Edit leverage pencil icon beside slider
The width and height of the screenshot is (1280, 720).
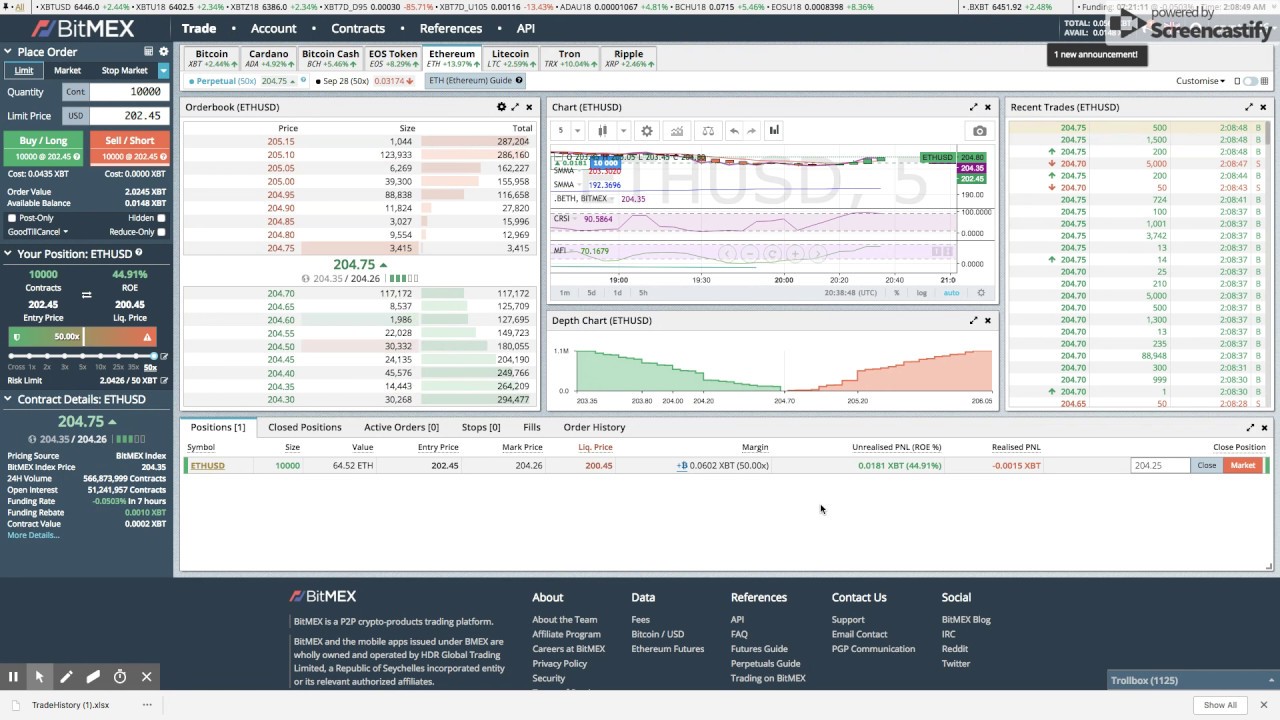point(164,356)
